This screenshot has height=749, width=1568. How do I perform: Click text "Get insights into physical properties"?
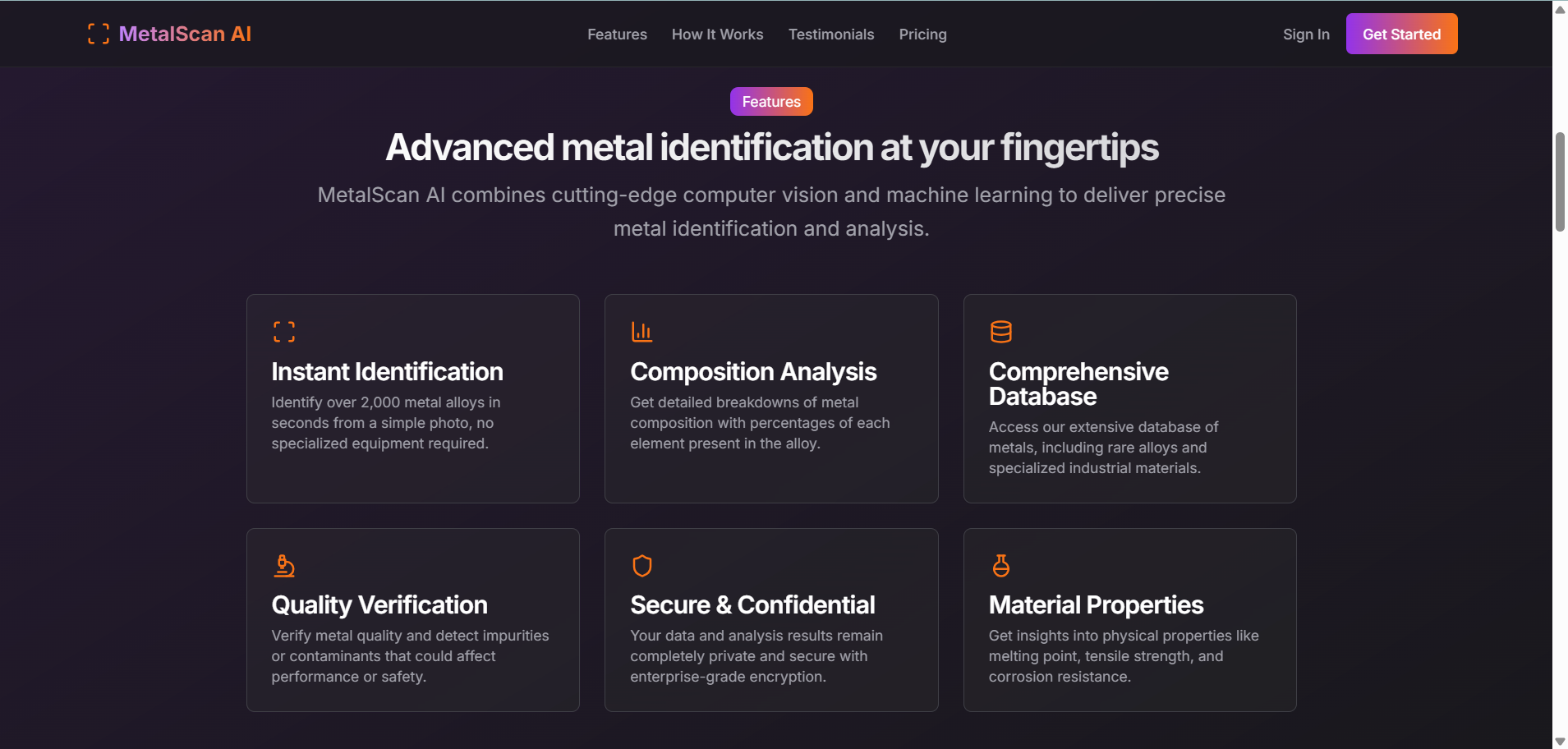pos(1124,656)
